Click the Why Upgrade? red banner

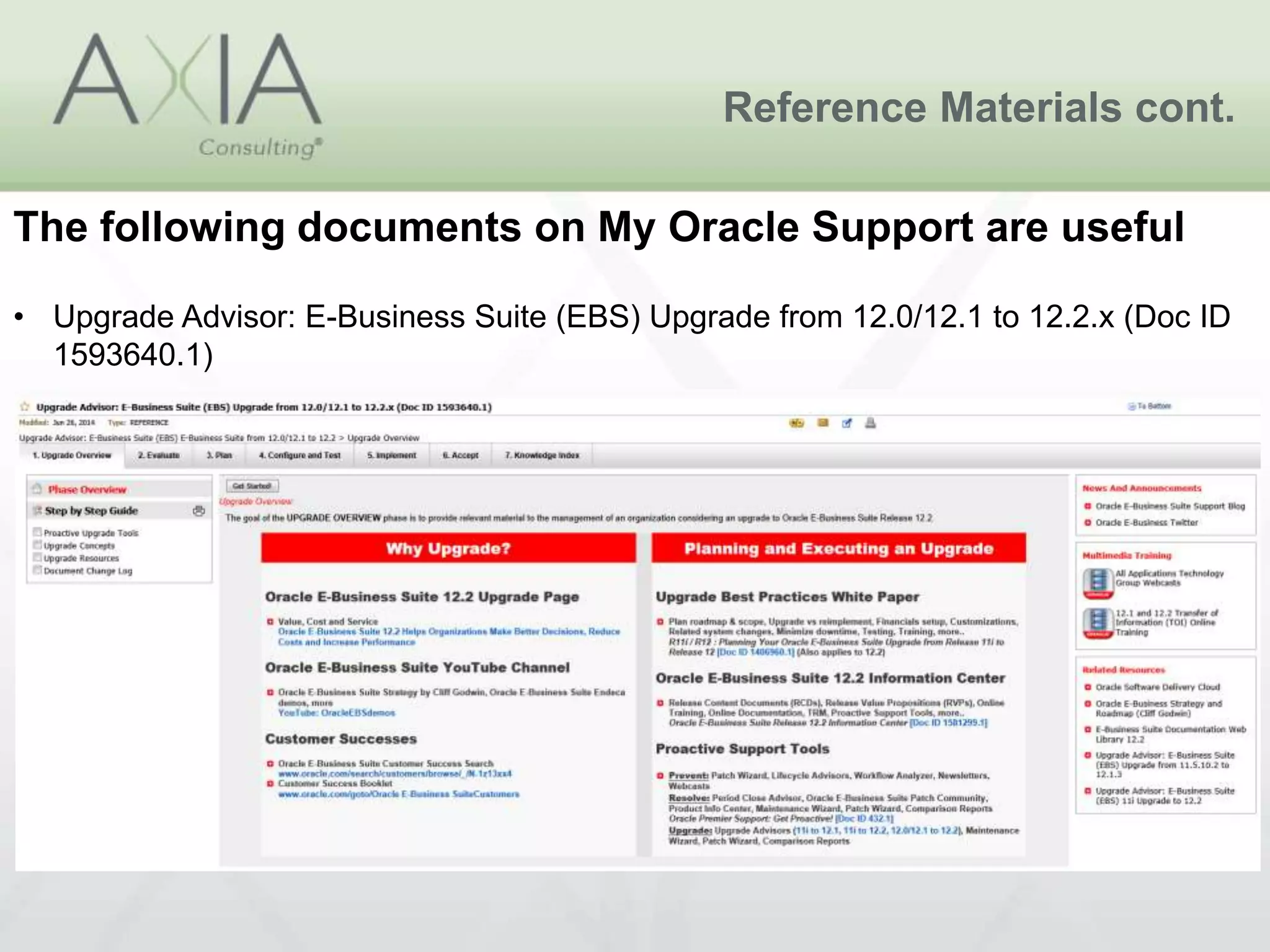coord(448,549)
